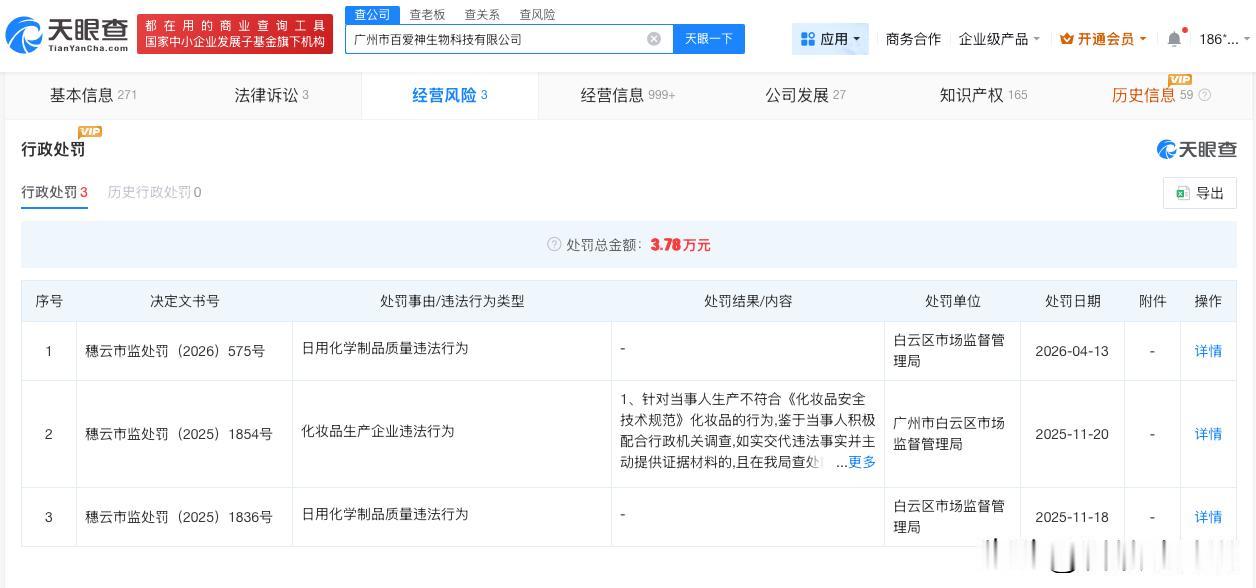1256x588 pixels.
Task: Click the date 2025-11-18
Action: (x=1072, y=517)
